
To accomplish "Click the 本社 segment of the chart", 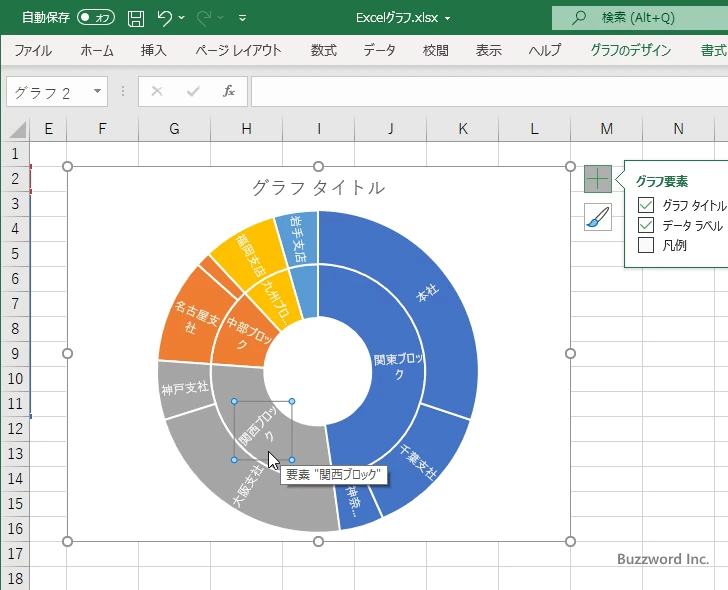I will point(428,293).
